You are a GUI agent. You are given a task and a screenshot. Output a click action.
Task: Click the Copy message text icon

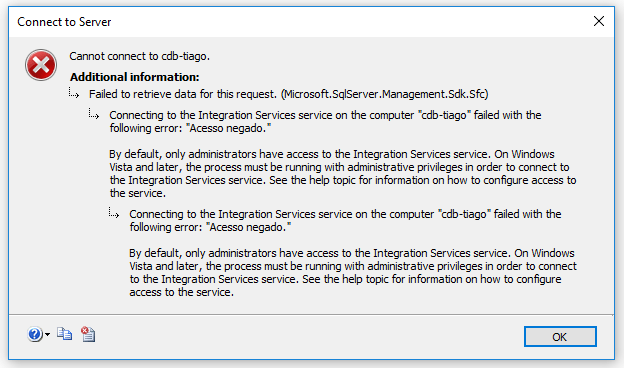point(64,334)
